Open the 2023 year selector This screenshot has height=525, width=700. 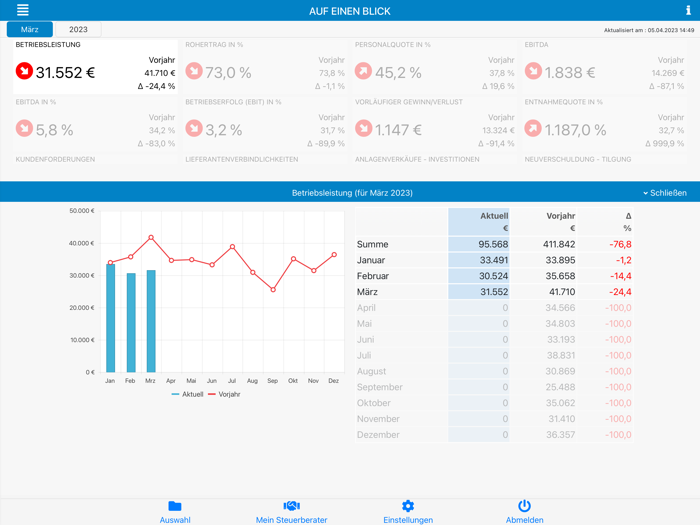click(78, 29)
